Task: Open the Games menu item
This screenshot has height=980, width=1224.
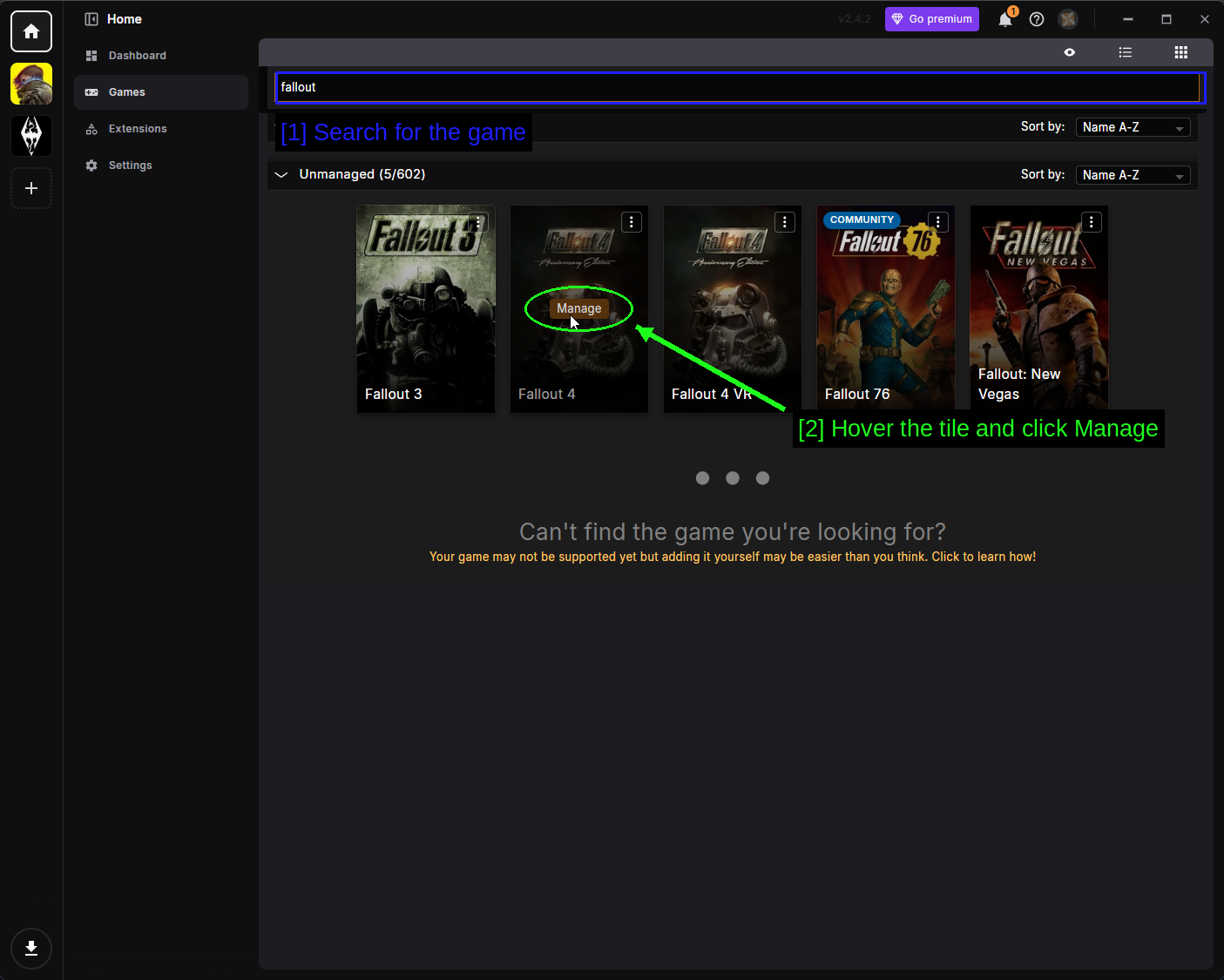Action: [161, 92]
